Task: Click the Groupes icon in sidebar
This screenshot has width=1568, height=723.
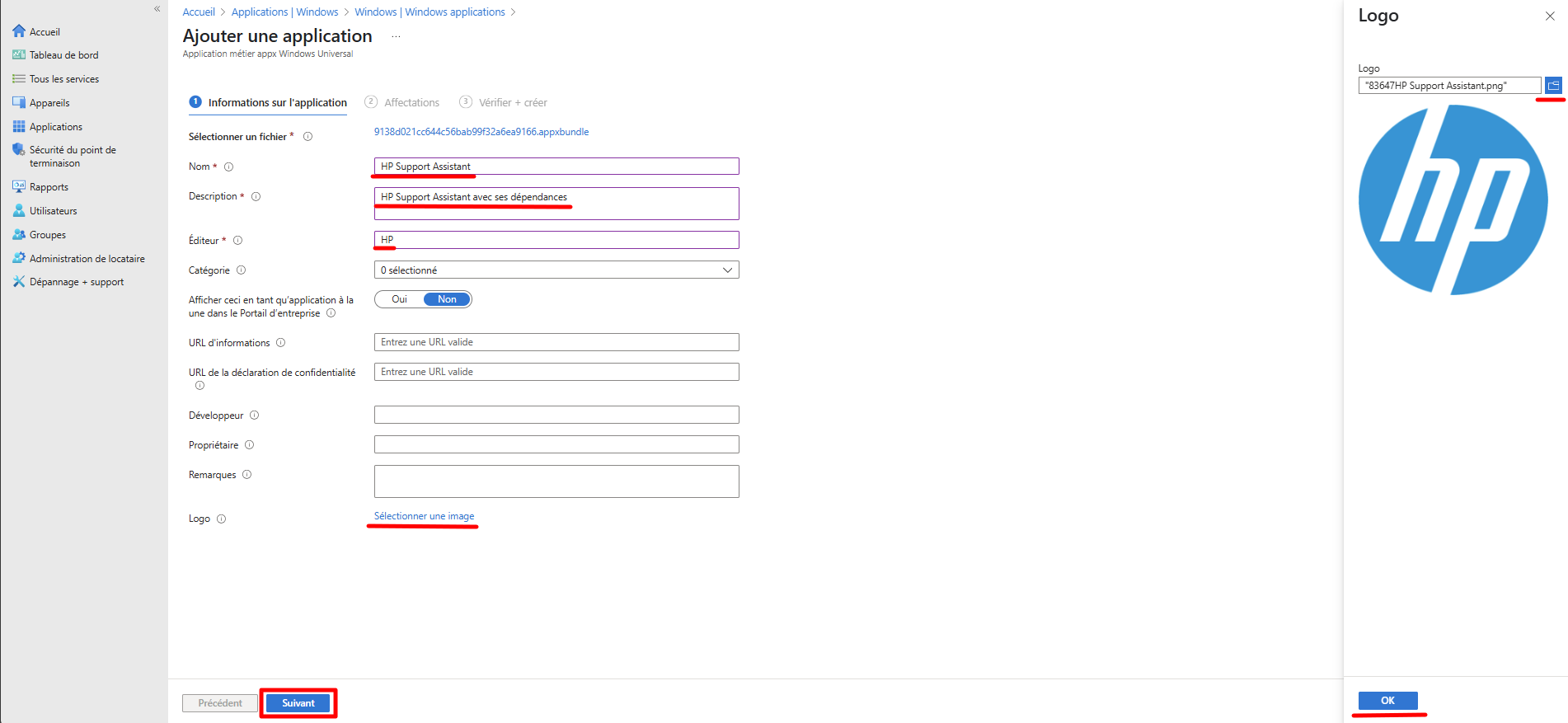Action: pos(19,235)
